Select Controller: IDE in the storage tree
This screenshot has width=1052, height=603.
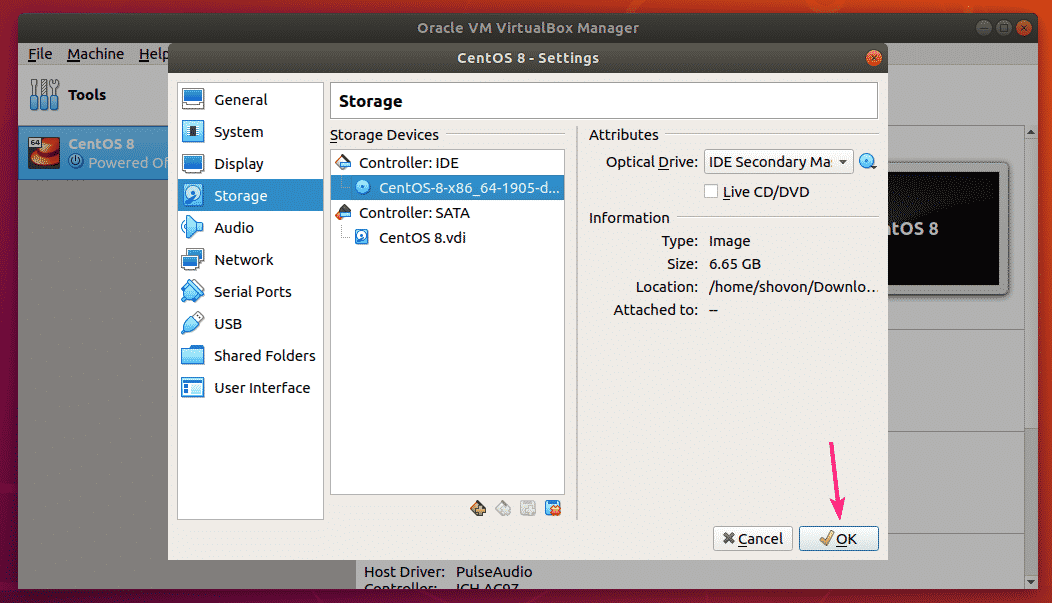point(408,163)
